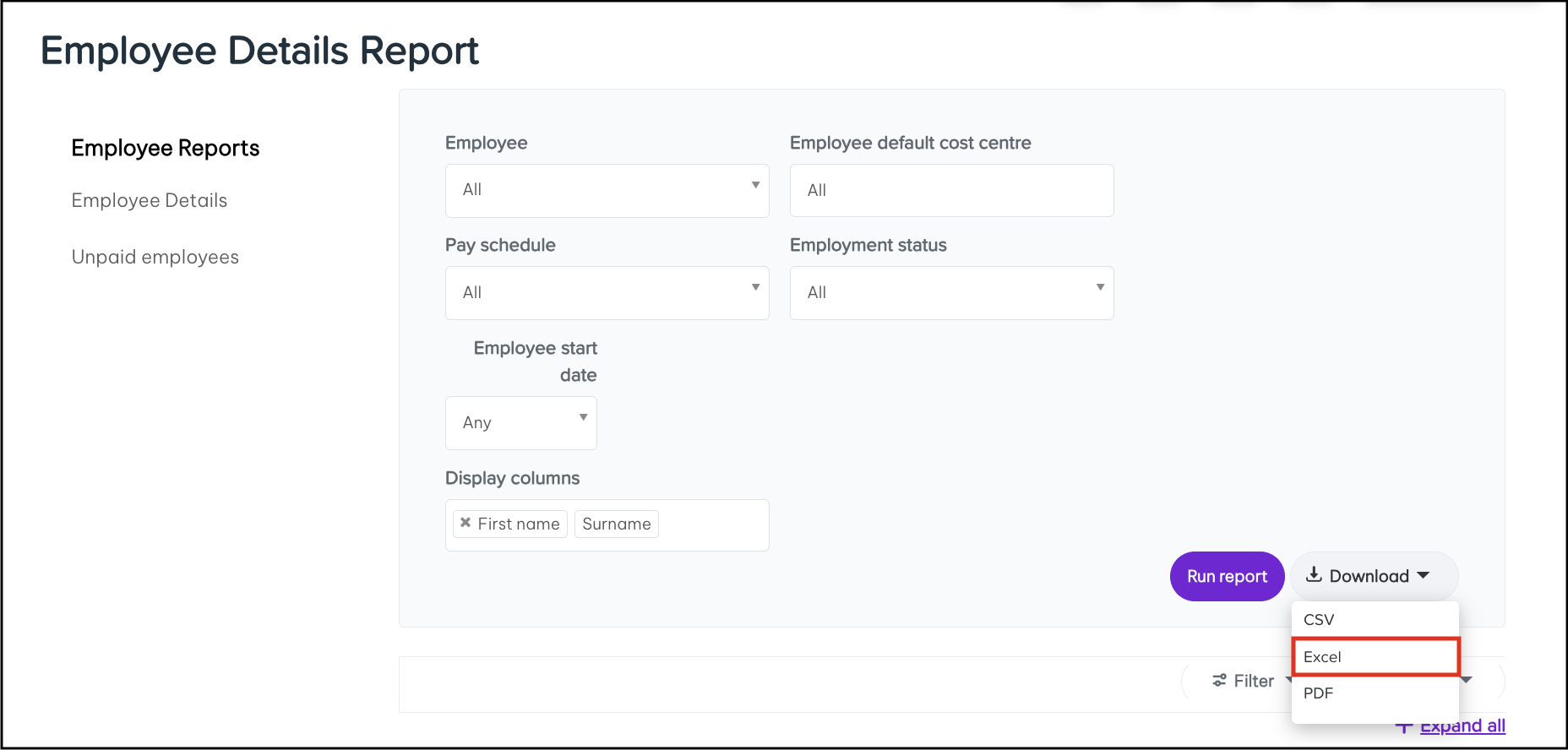Open the Unpaid employees report
Image resolution: width=1568 pixels, height=750 pixels.
click(155, 257)
